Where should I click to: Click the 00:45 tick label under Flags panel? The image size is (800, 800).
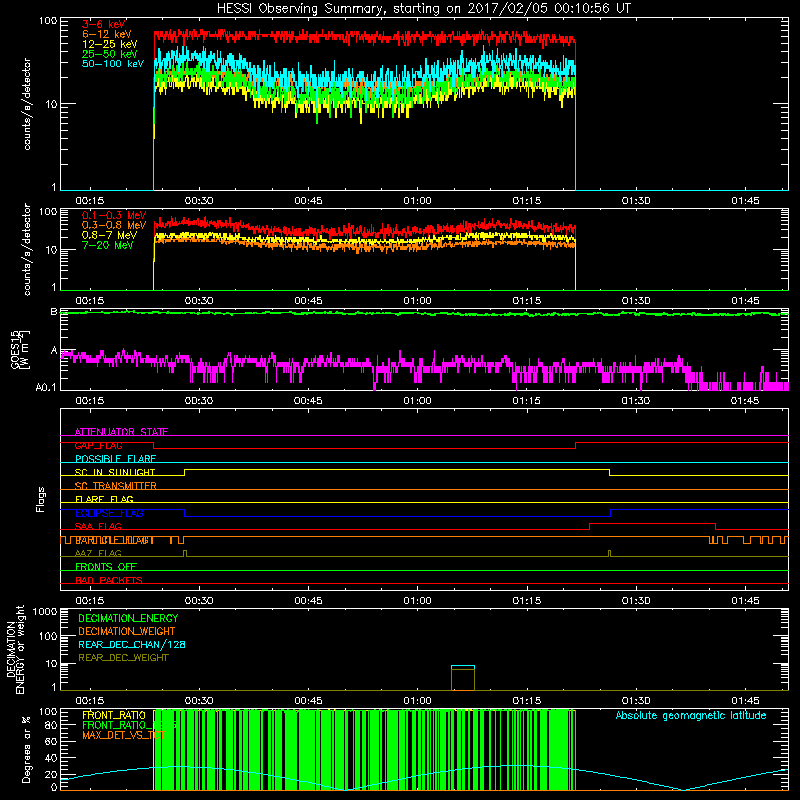[x=308, y=601]
